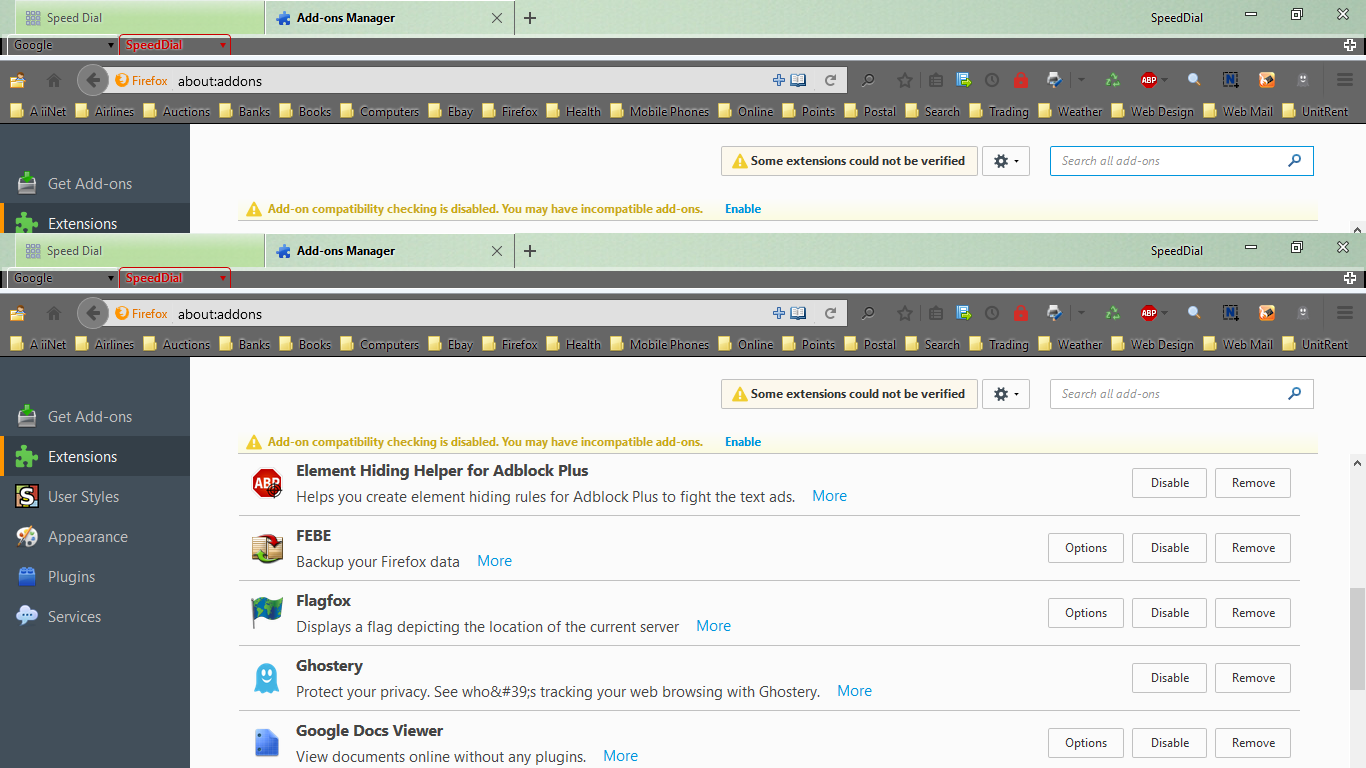
Task: Click the Adblock Plus ABP icon in the lower window
Action: [1149, 313]
